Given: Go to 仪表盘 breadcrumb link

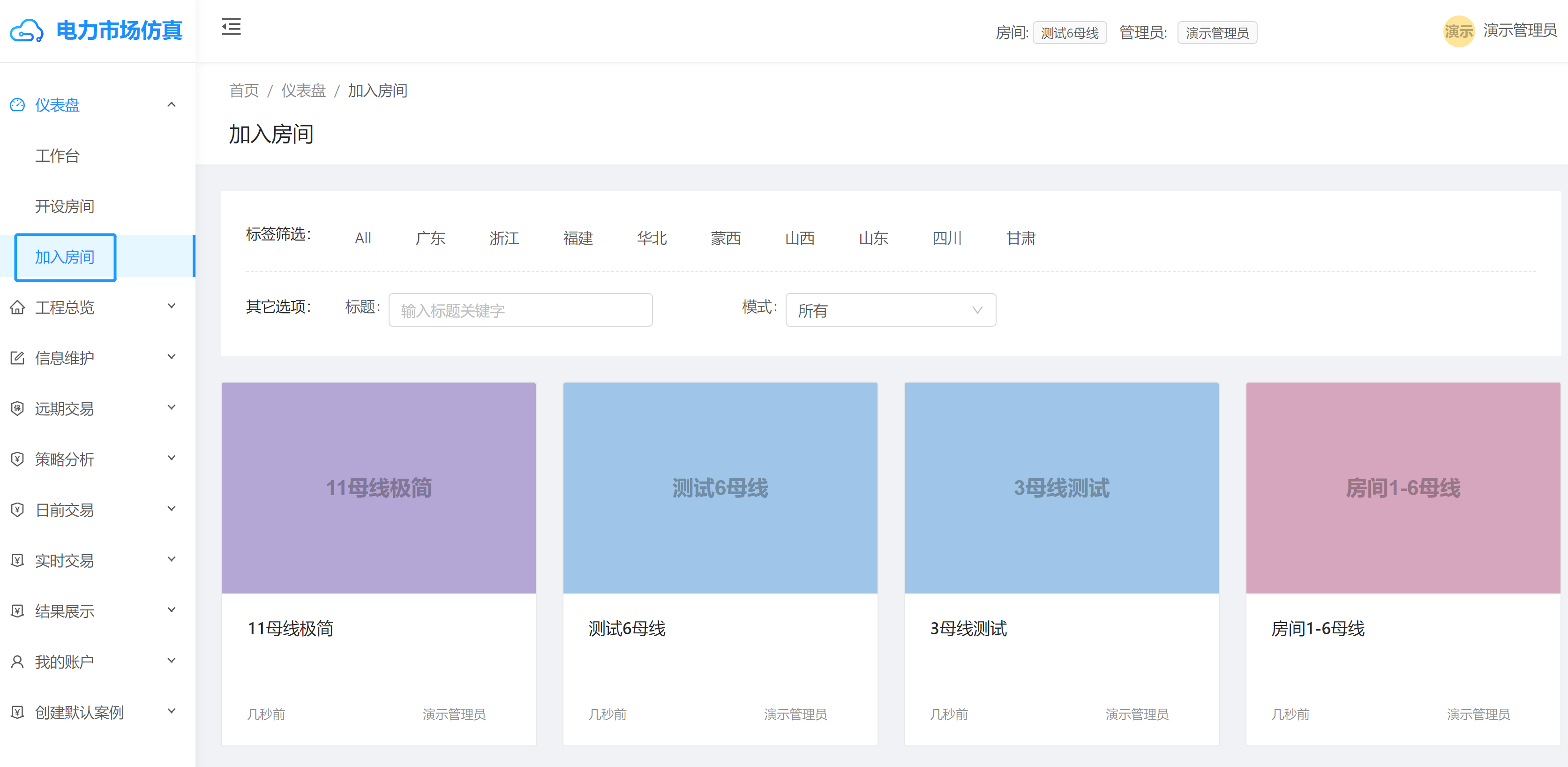Looking at the screenshot, I should coord(303,90).
